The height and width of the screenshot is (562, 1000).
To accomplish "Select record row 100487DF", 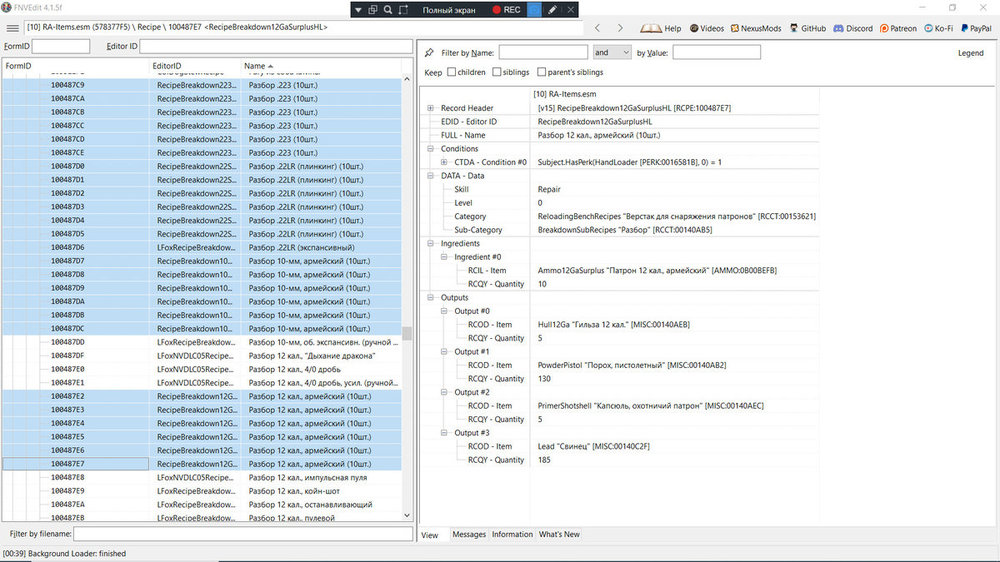I will point(202,356).
